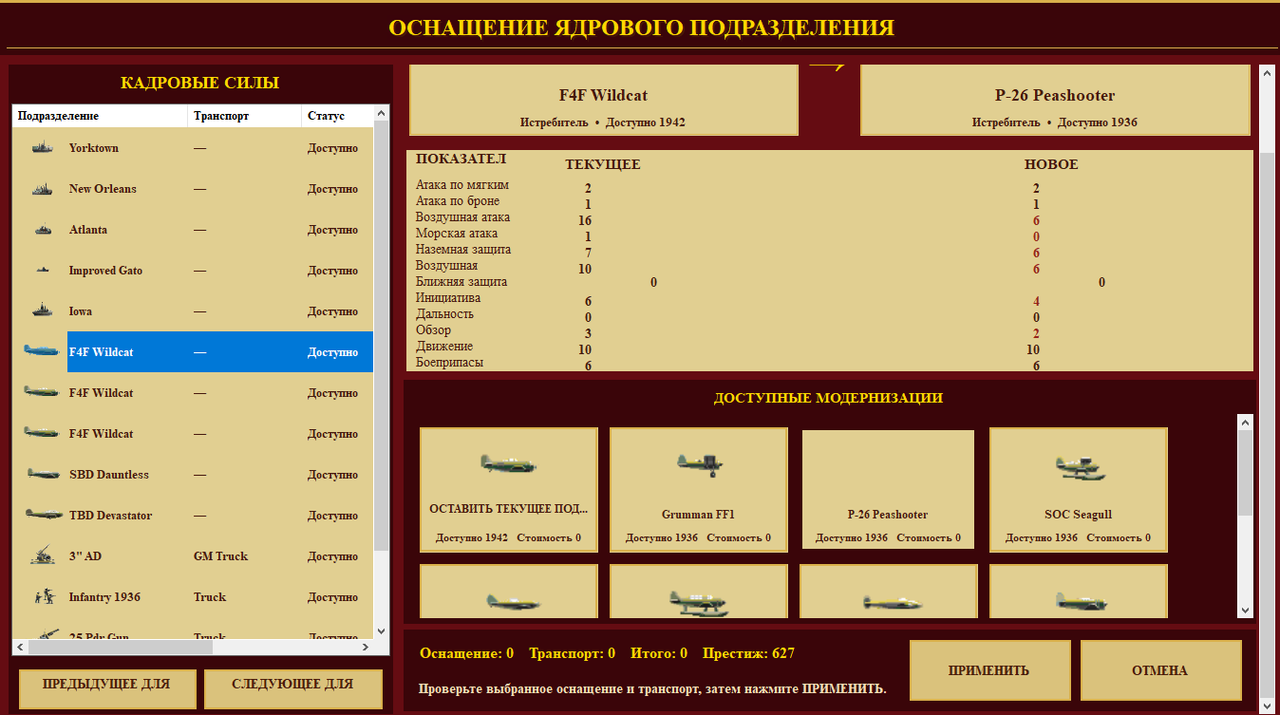Click the unit list horizontal scroll-right arrow
1280x715 pixels.
[365, 647]
